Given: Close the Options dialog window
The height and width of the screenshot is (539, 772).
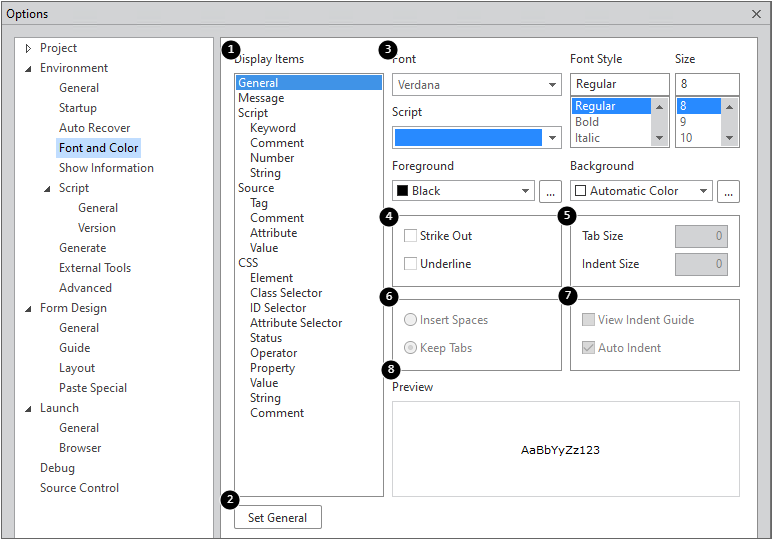Looking at the screenshot, I should [756, 14].
